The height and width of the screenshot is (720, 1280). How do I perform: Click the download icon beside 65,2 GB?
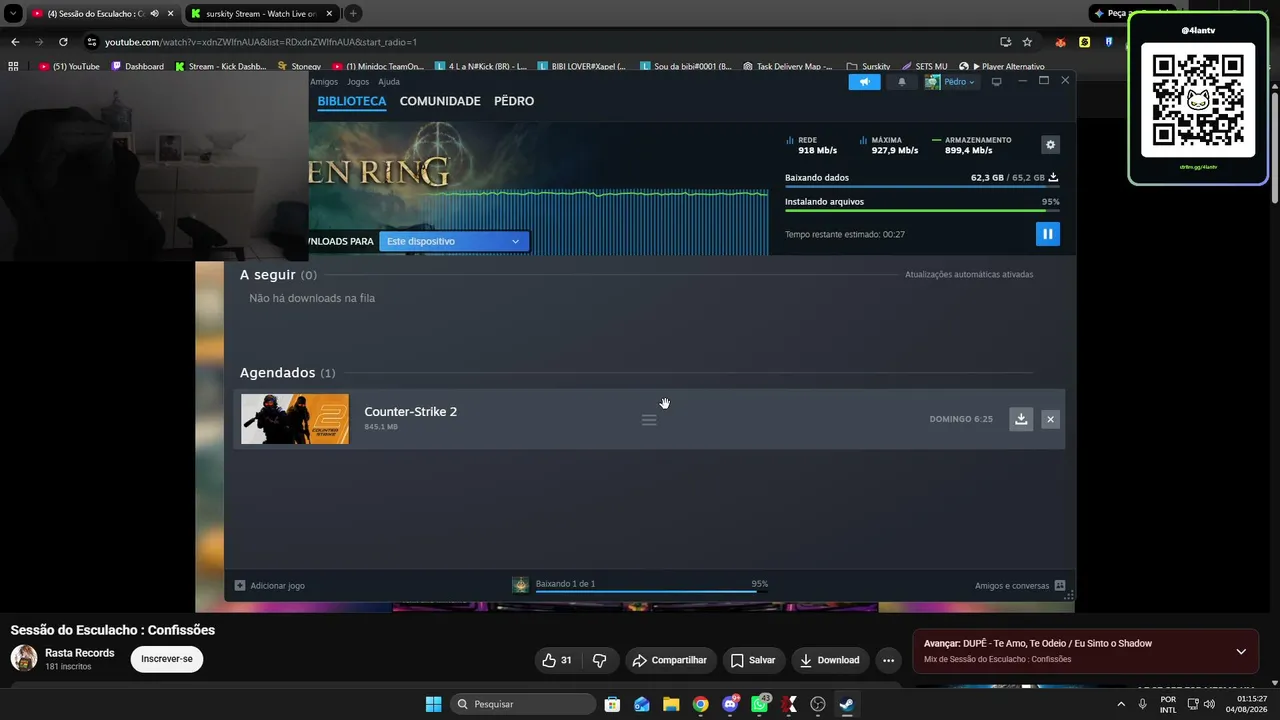[1053, 177]
